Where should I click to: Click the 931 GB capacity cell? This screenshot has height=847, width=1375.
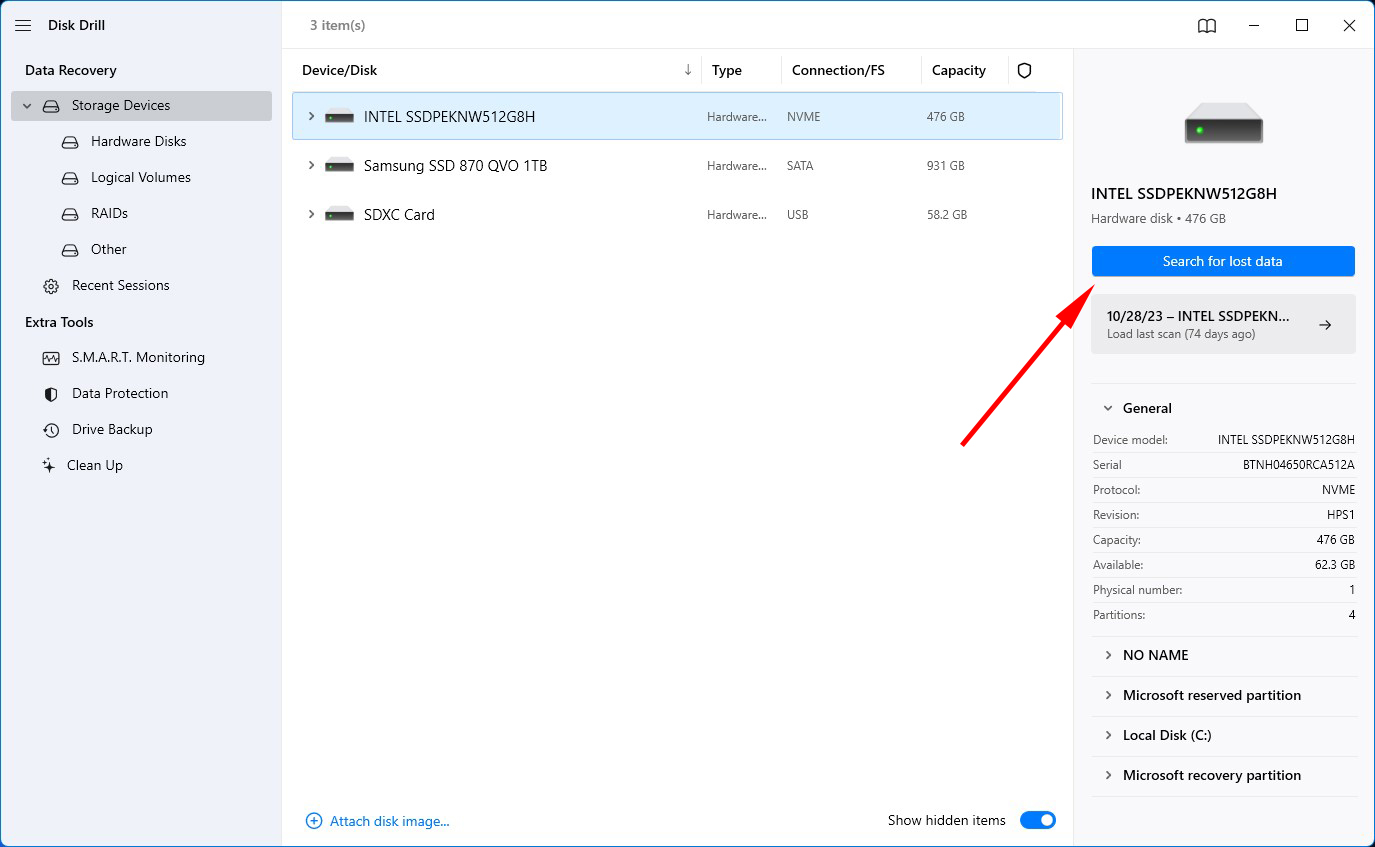pos(946,166)
